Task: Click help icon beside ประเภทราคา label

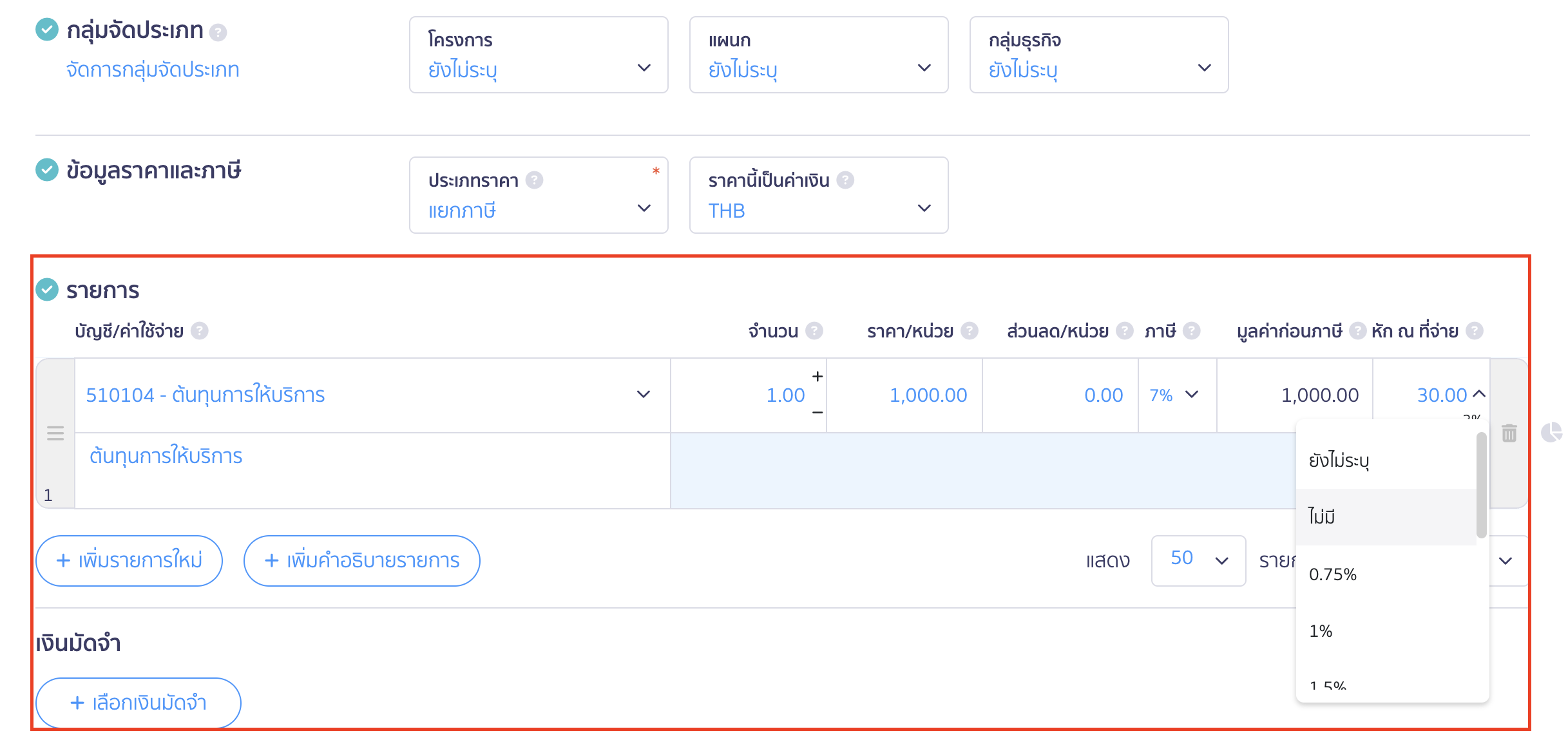Action: [534, 180]
